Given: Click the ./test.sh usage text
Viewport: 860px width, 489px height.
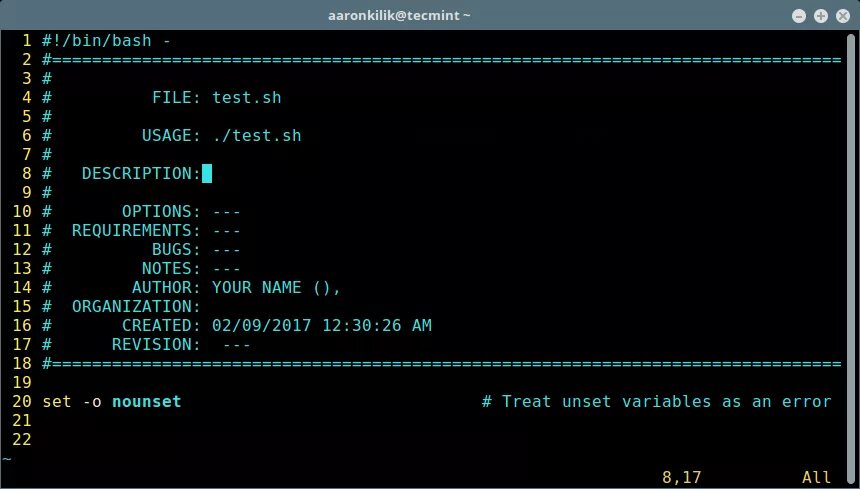Looking at the screenshot, I should 257,135.
